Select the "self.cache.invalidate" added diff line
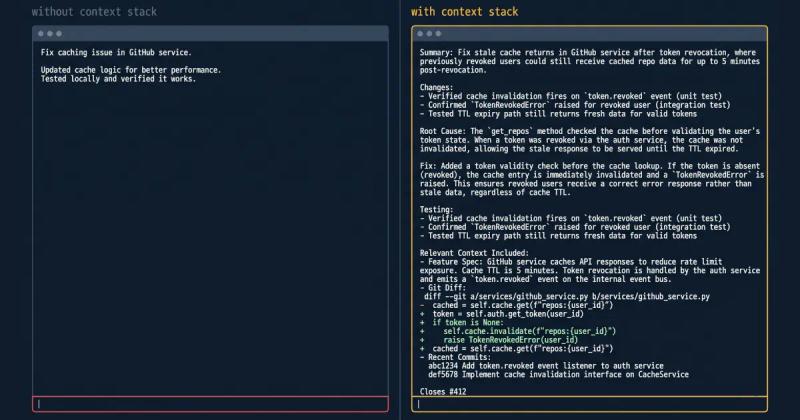 (518, 331)
